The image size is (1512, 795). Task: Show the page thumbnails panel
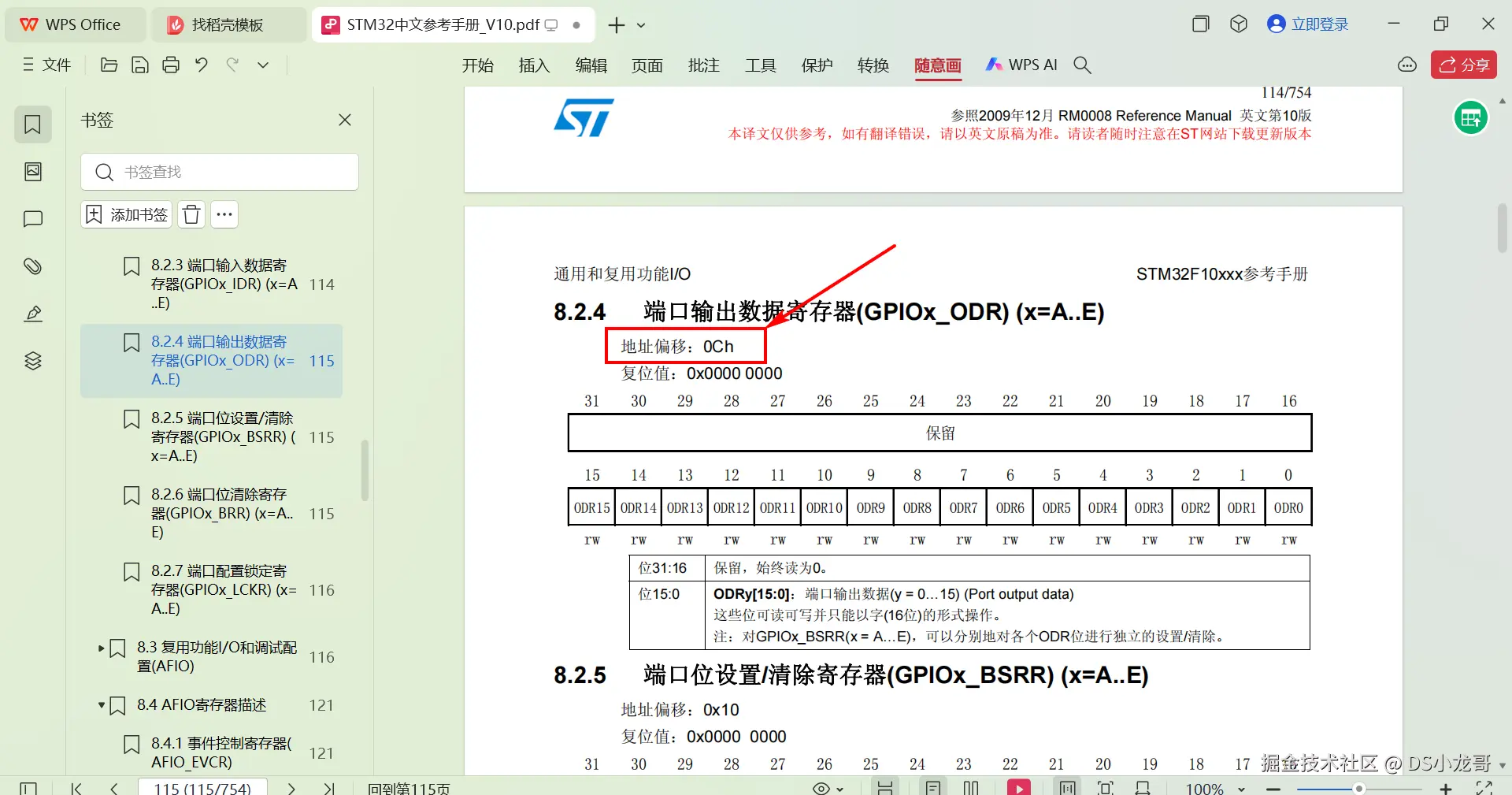click(33, 172)
